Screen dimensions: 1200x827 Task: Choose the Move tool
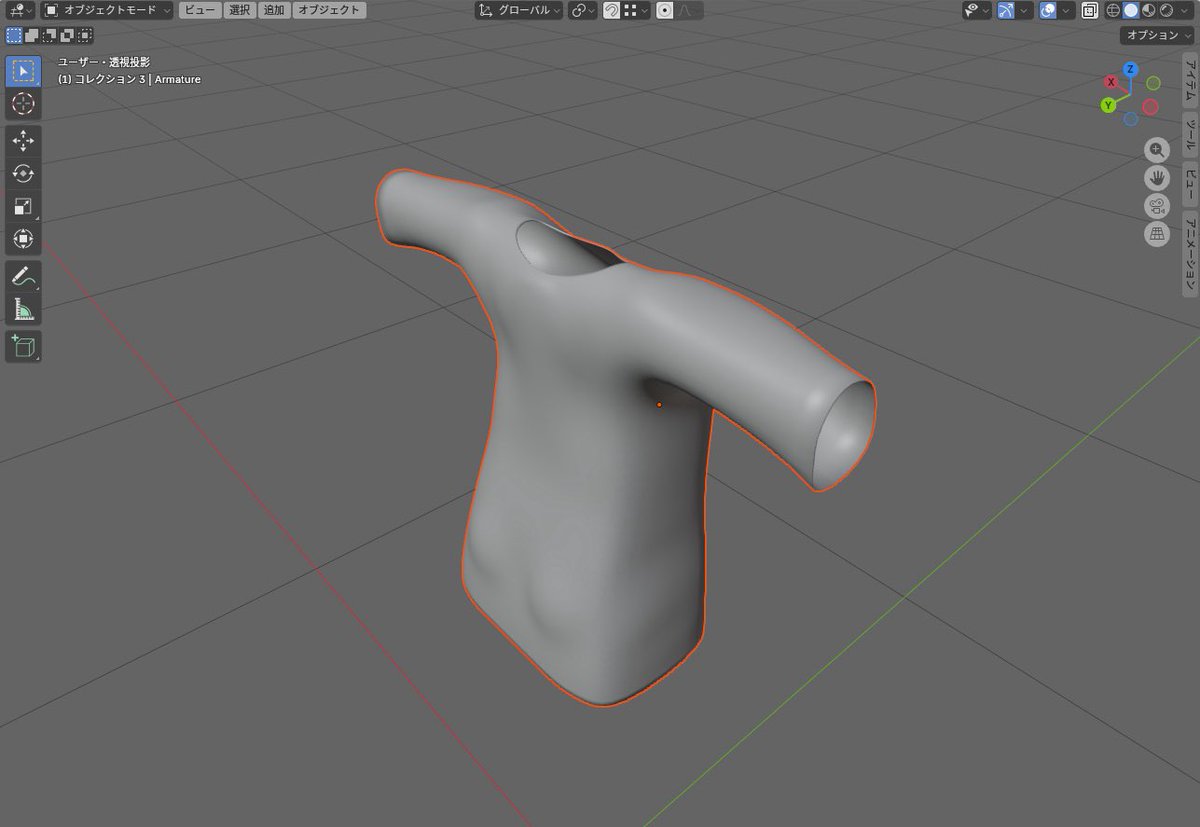(x=23, y=141)
